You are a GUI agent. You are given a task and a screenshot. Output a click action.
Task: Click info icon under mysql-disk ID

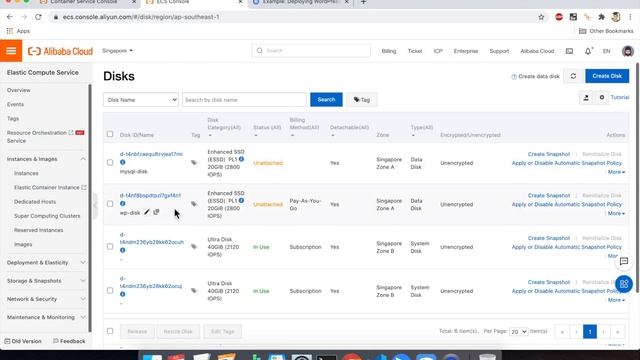(x=122, y=162)
